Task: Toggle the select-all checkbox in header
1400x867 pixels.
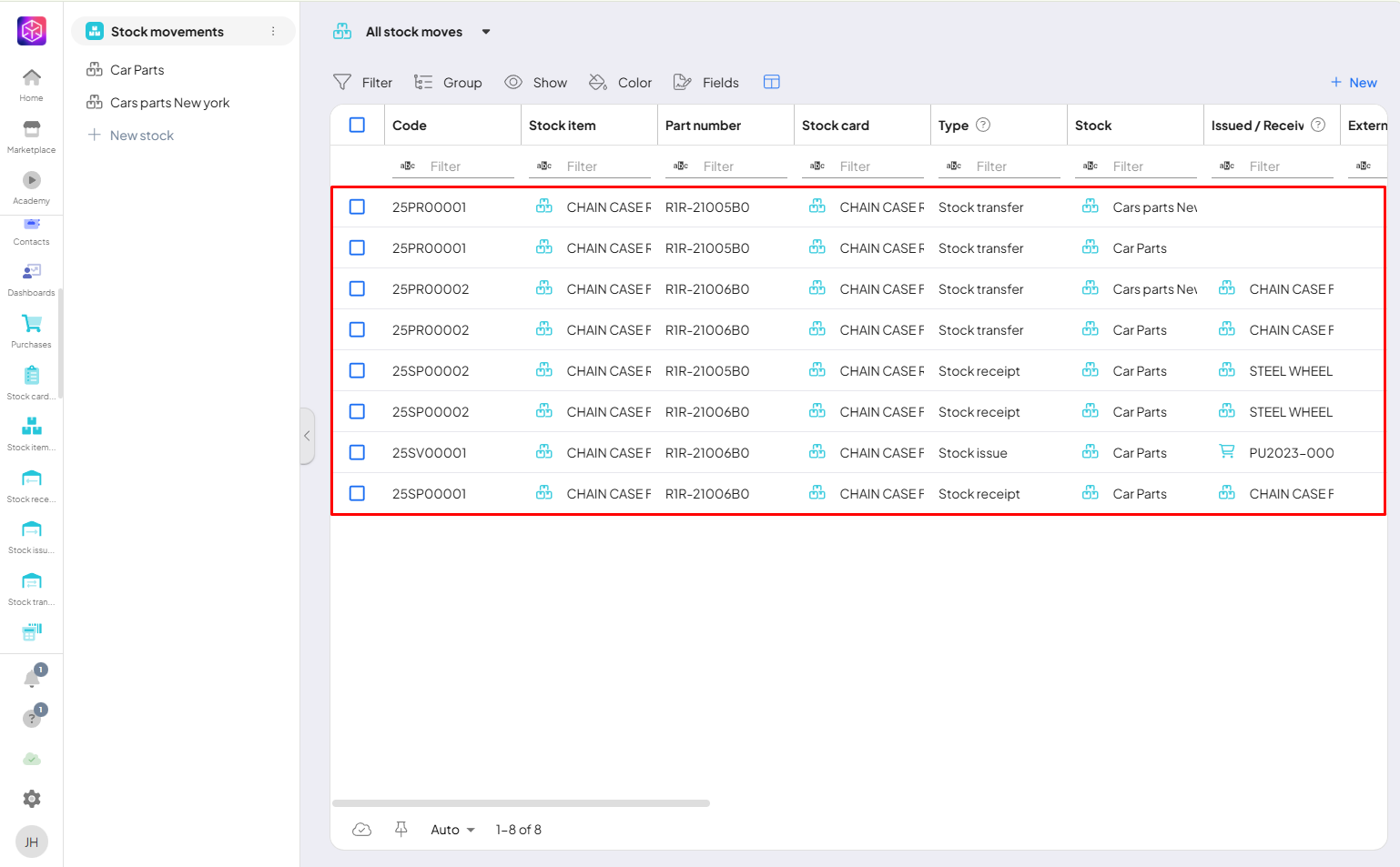Action: (357, 126)
